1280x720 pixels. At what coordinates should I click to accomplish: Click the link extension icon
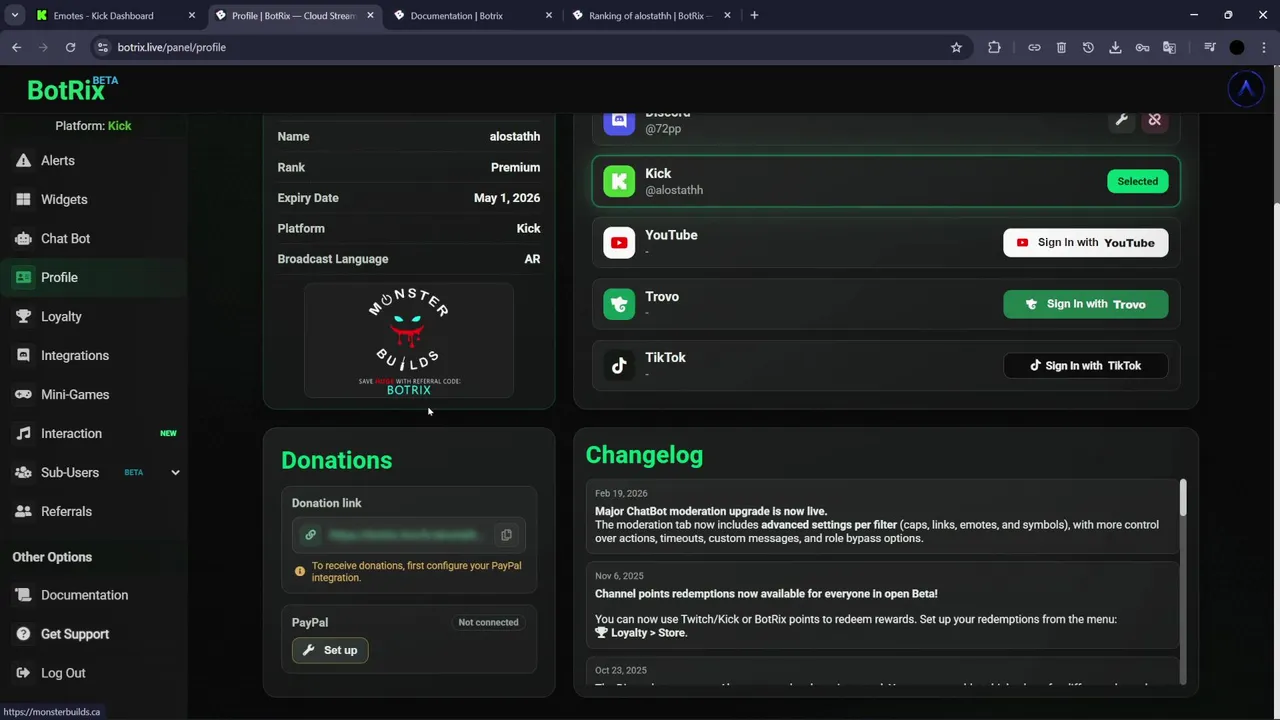point(1034,47)
